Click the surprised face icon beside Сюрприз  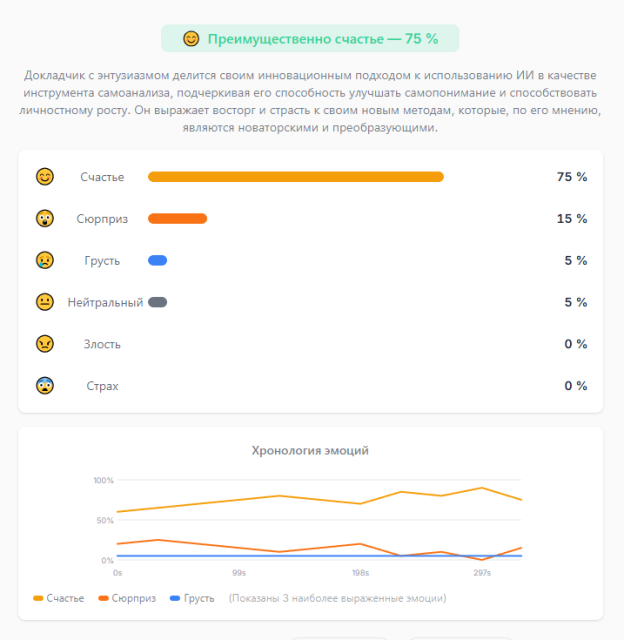pos(45,218)
